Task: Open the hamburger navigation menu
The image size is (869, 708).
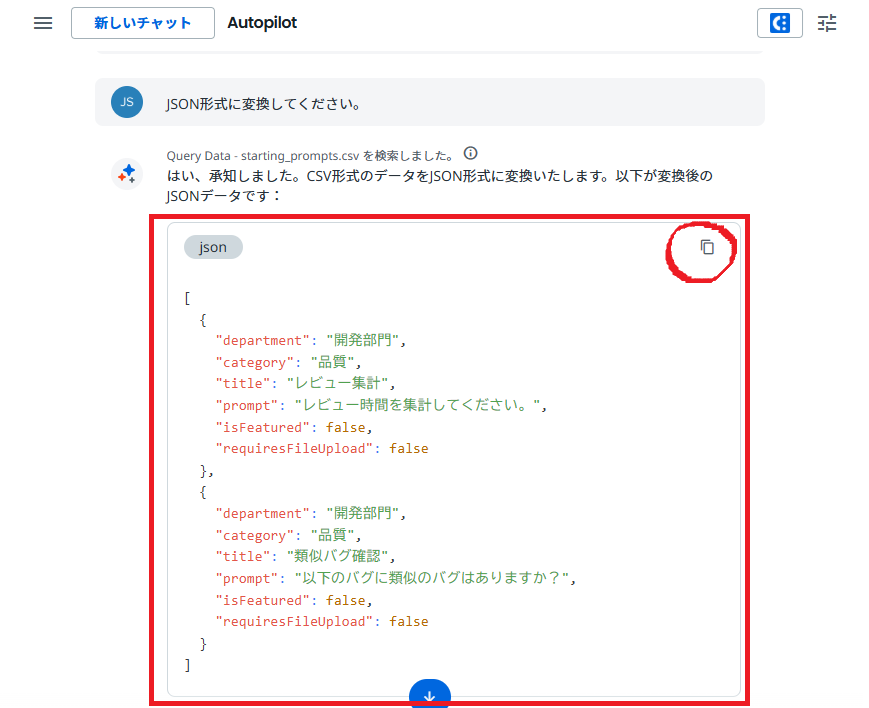Action: point(43,23)
